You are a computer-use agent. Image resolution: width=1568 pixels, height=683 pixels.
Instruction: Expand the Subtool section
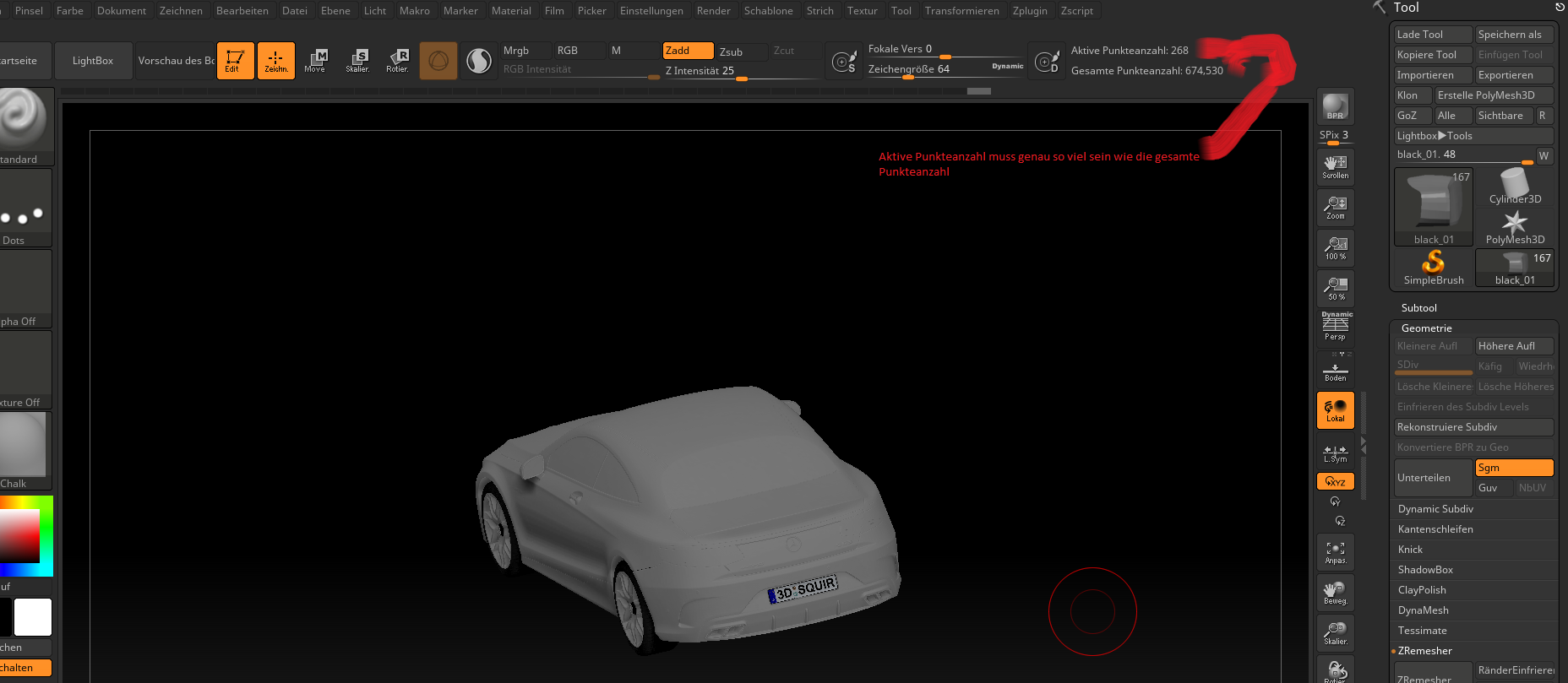click(1419, 308)
